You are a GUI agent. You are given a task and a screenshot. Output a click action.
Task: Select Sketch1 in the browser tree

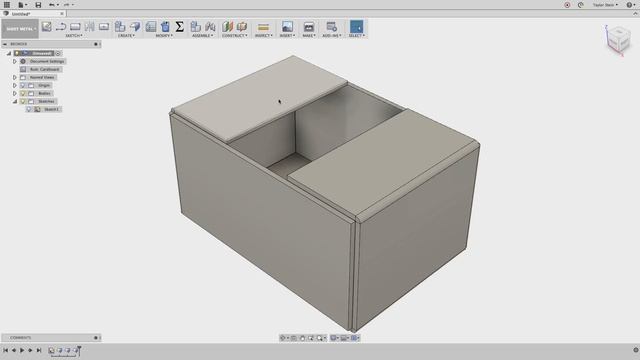tap(51, 109)
